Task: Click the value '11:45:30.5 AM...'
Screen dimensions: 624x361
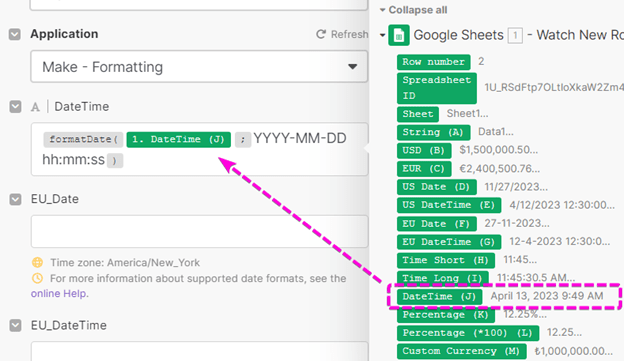Action: [x=536, y=278]
